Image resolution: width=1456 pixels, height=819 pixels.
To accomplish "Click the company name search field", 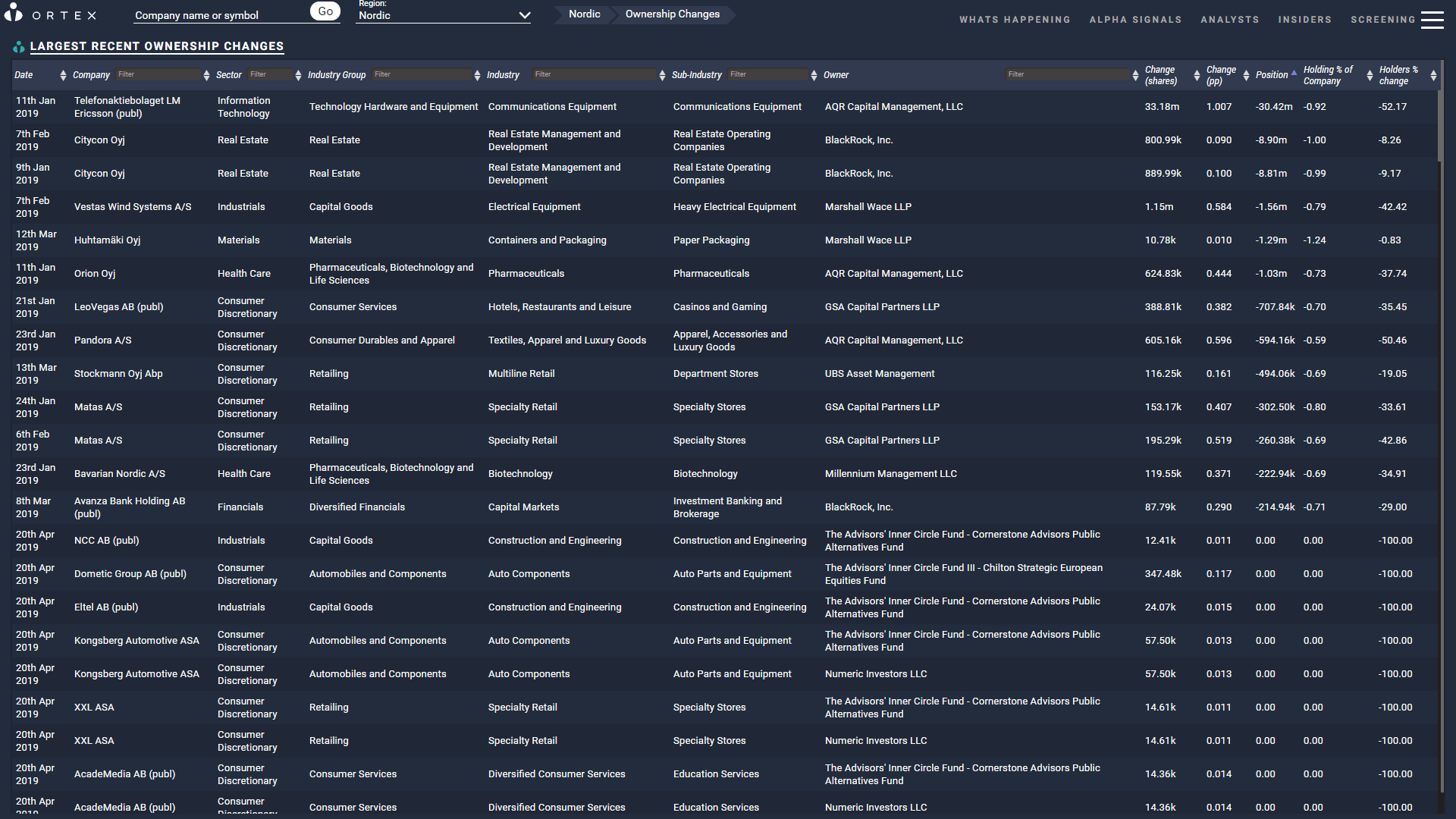I will [x=220, y=14].
